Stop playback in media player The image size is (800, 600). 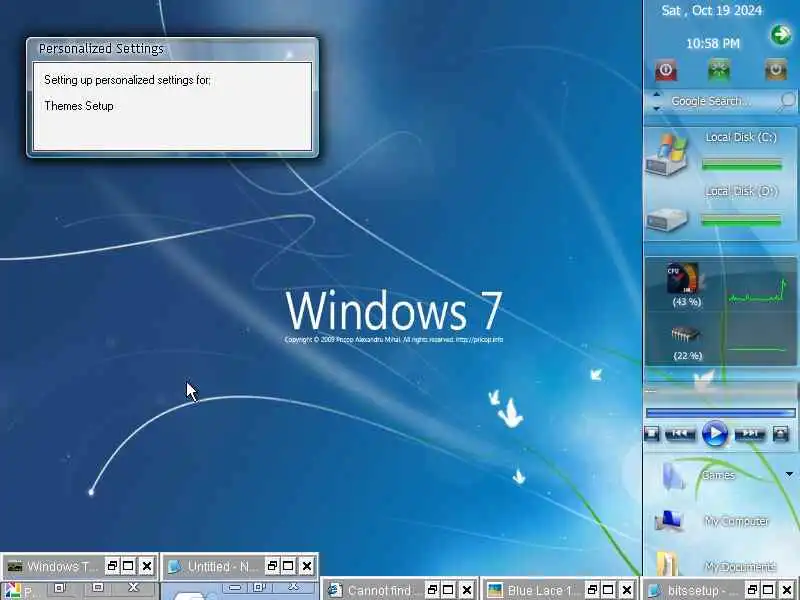click(x=652, y=434)
